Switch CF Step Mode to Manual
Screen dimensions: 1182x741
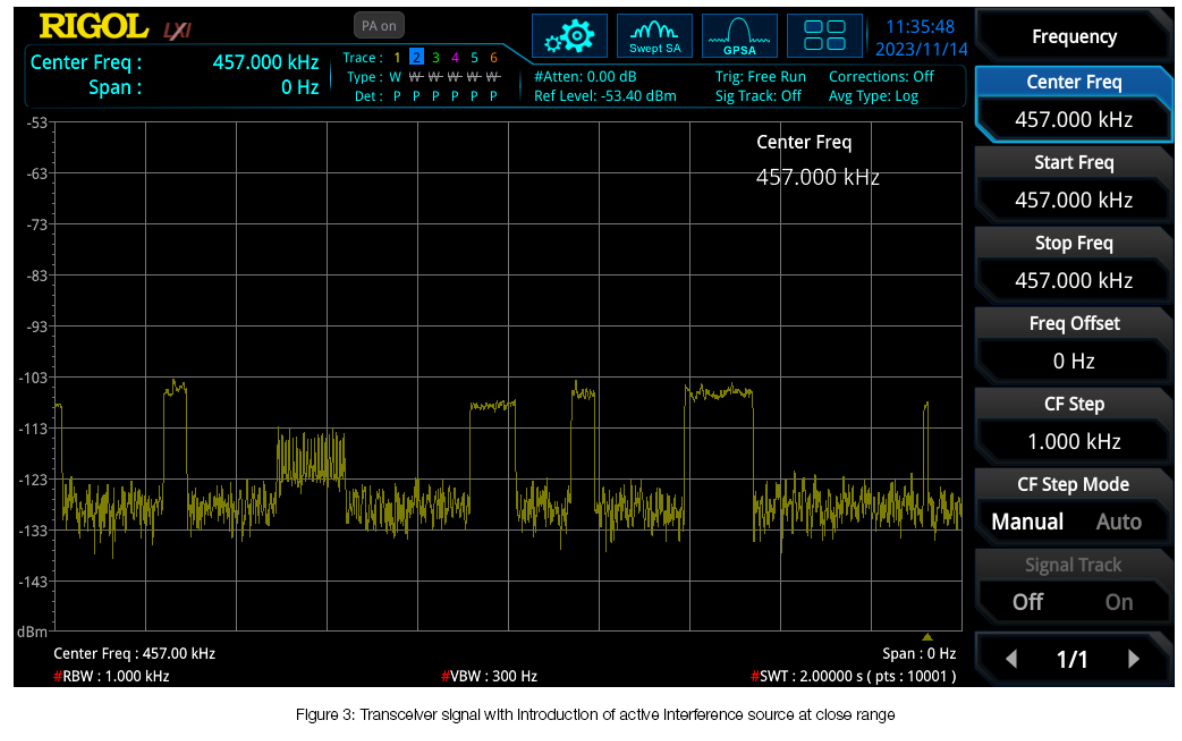click(1027, 522)
